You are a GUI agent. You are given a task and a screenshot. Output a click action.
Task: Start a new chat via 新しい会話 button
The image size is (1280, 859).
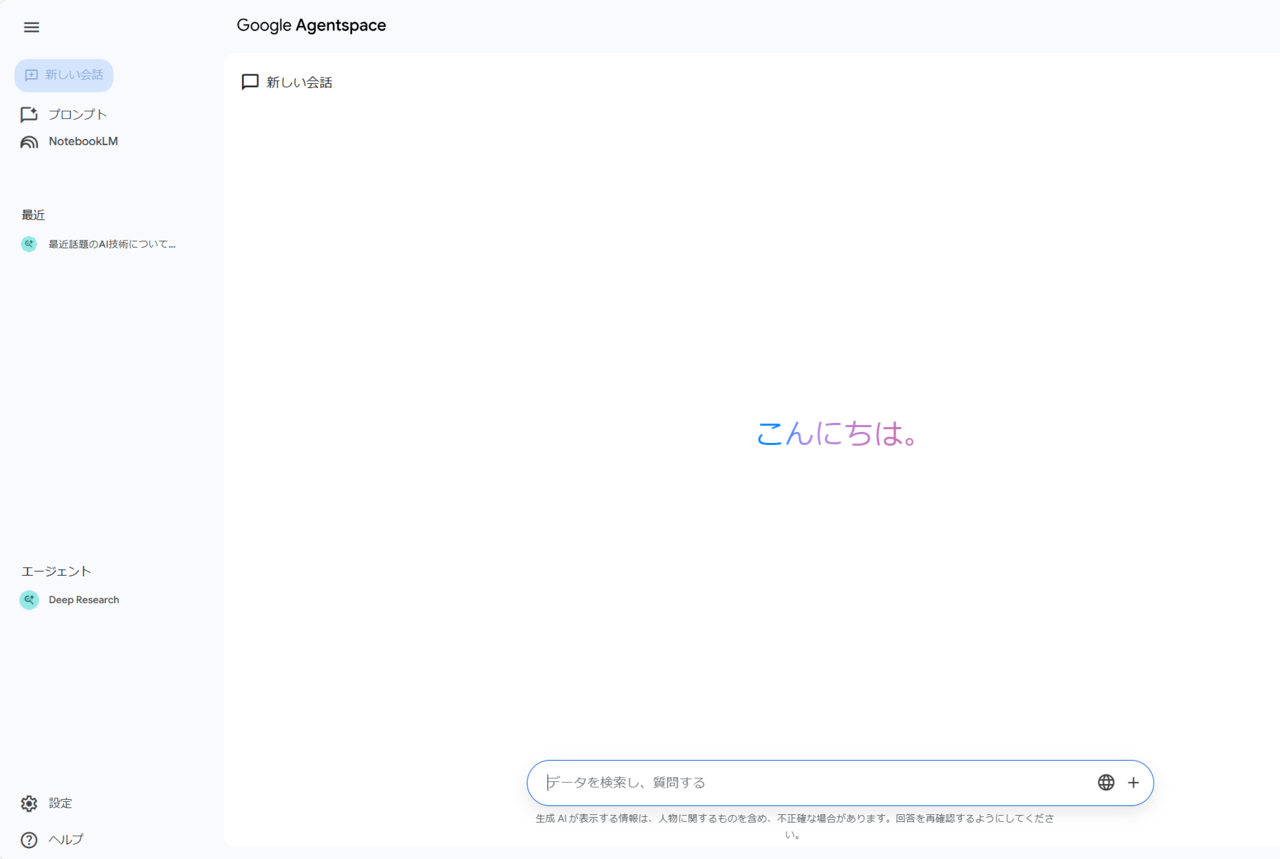[x=64, y=75]
